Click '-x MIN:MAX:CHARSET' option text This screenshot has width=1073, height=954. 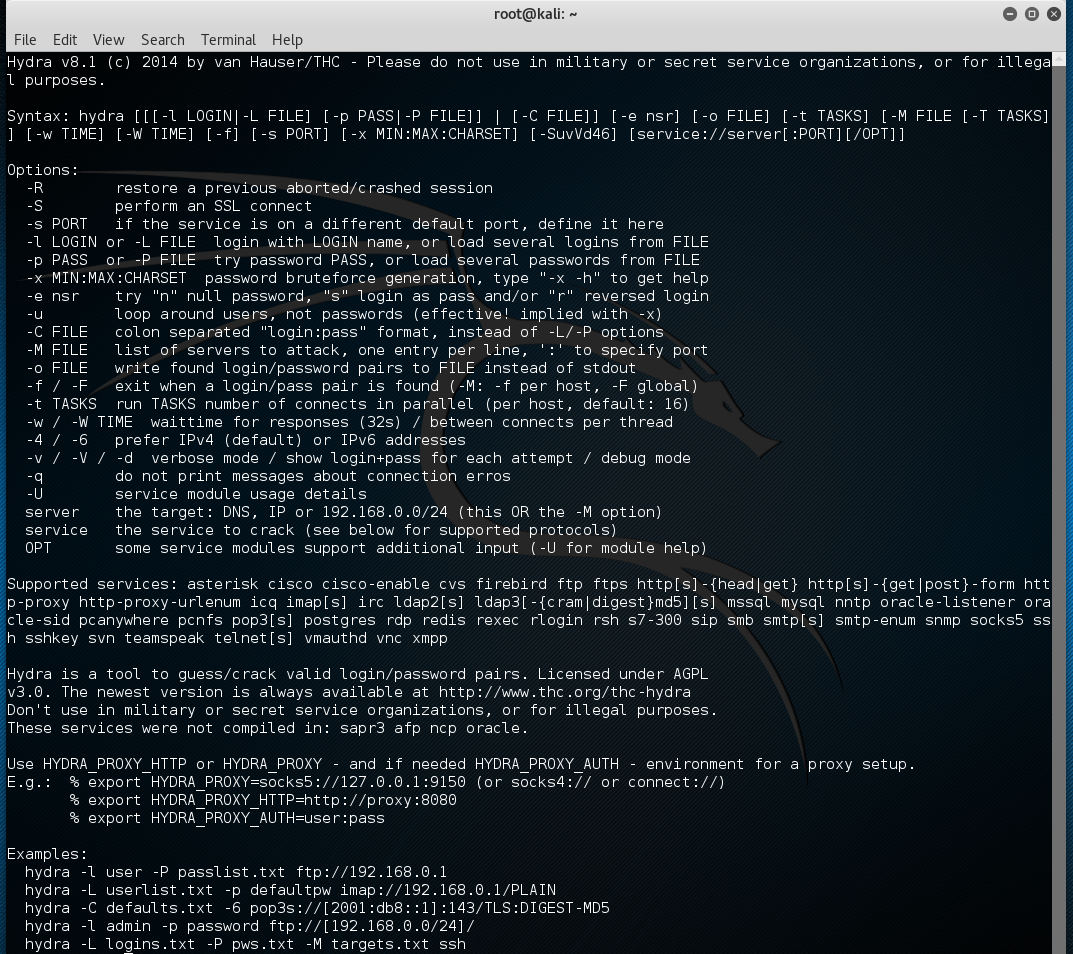[x=106, y=278]
